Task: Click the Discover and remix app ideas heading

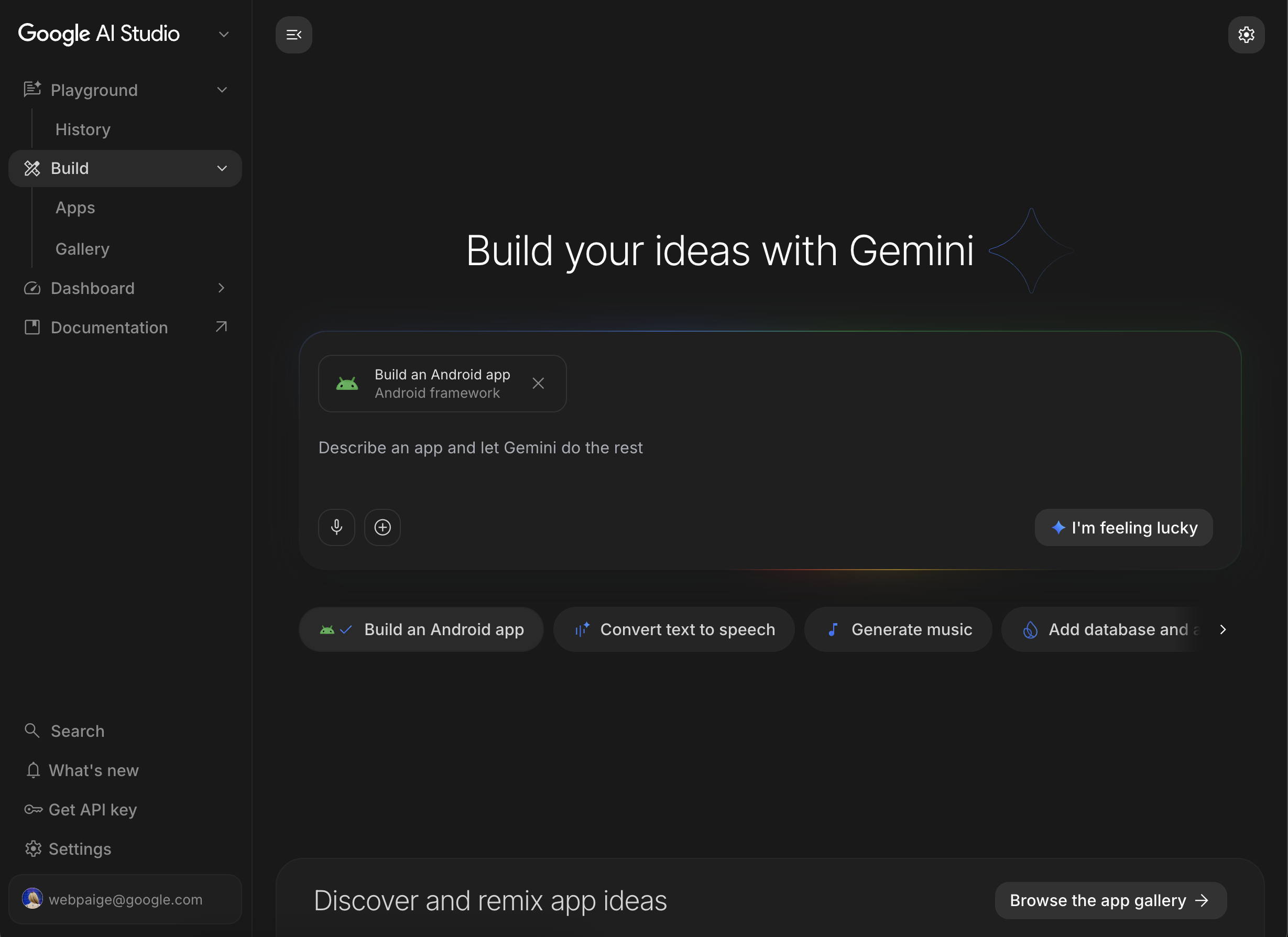Action: [x=490, y=901]
